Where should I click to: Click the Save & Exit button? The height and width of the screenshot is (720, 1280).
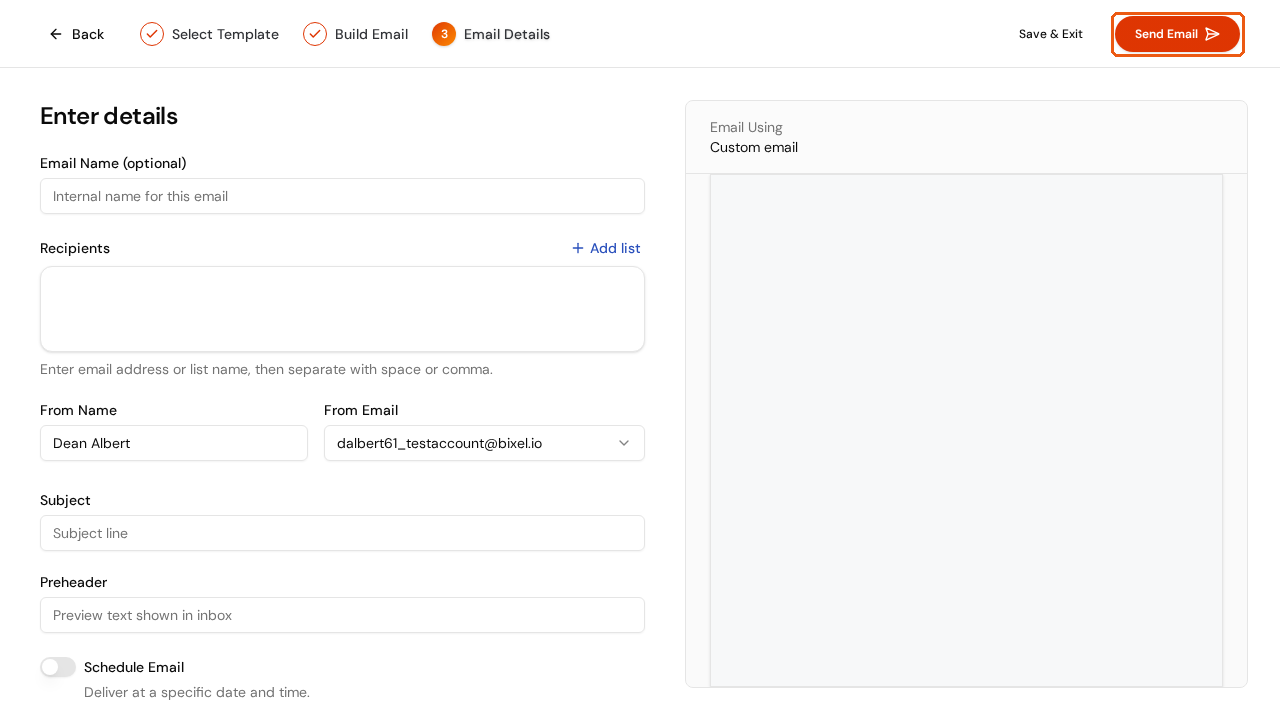coord(1051,34)
